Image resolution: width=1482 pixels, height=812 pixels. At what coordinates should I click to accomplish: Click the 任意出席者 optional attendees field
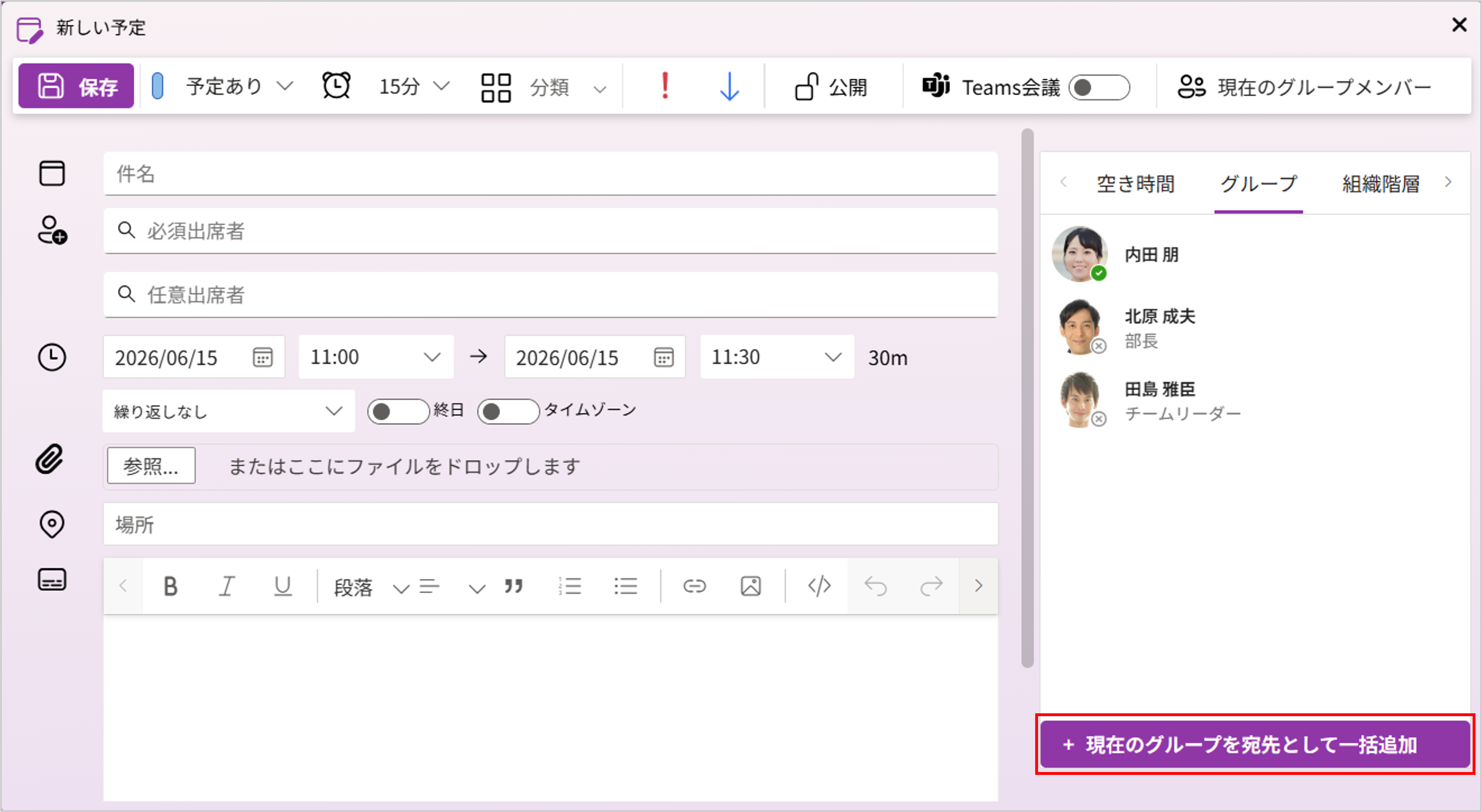(x=550, y=294)
